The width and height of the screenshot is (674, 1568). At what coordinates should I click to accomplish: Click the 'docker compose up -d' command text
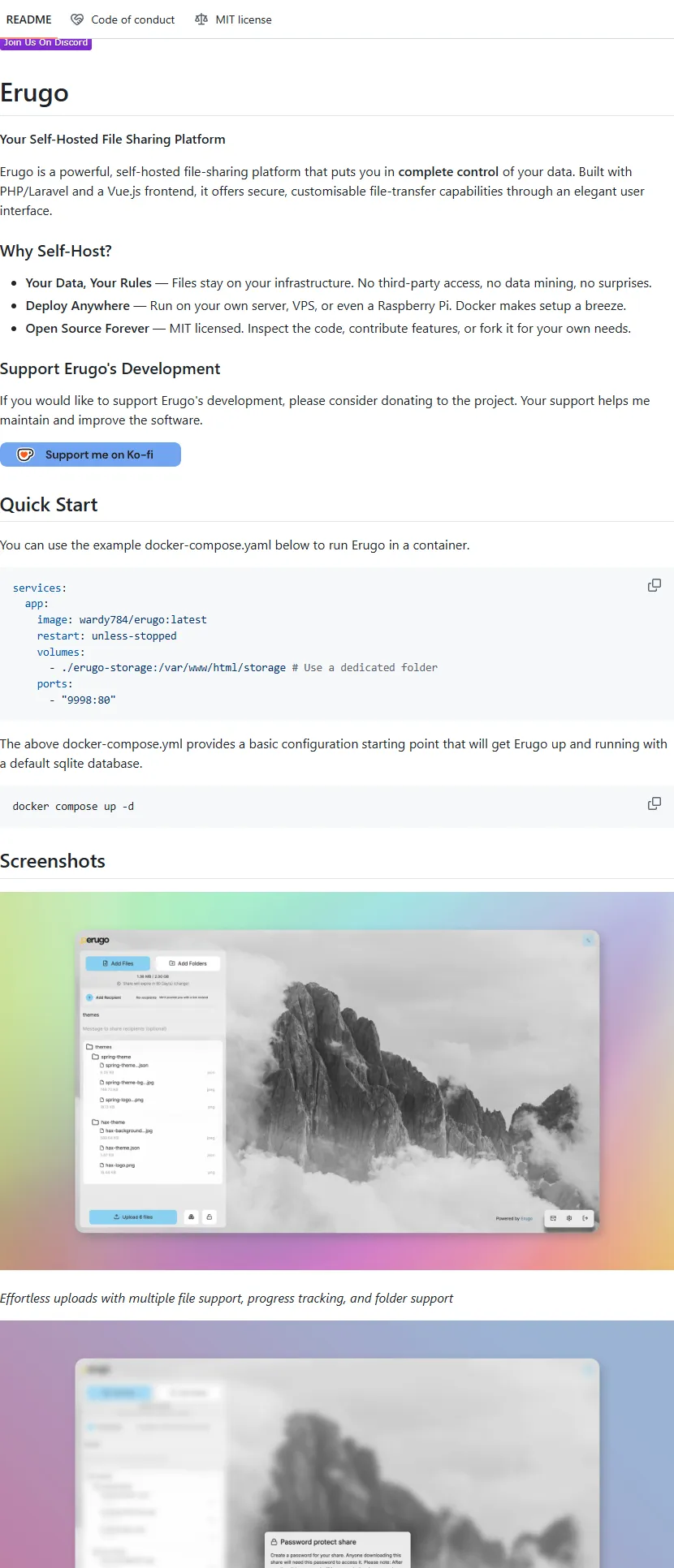pyautogui.click(x=73, y=807)
